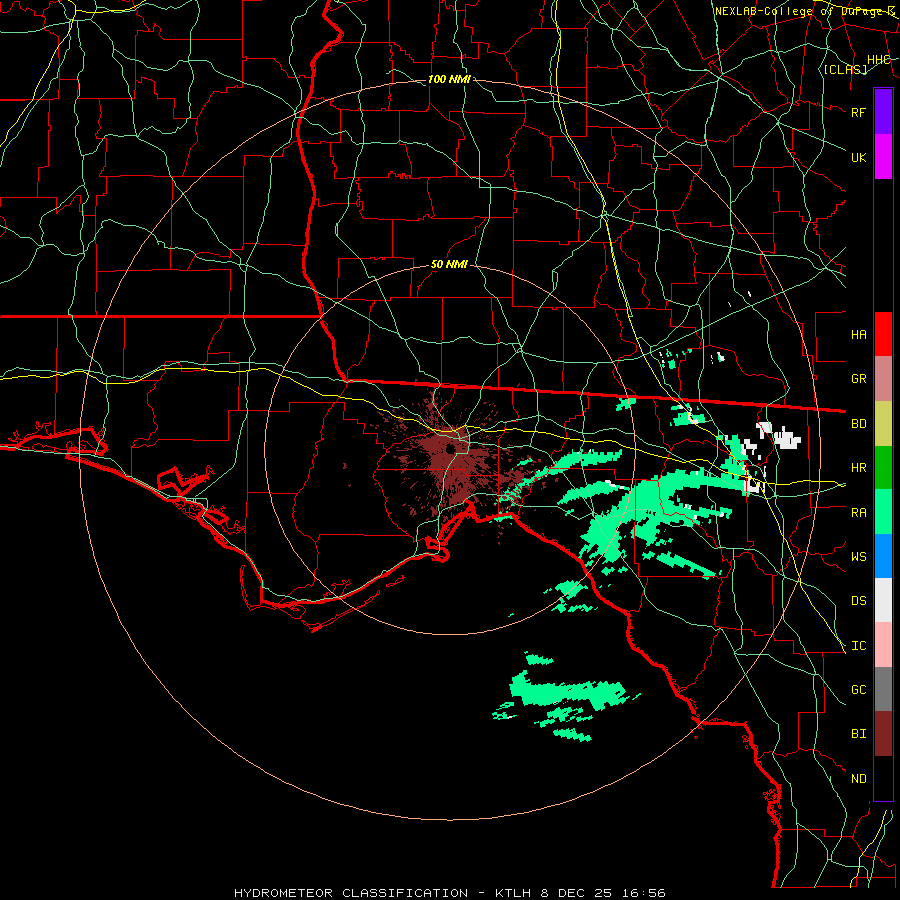900x900 pixels.
Task: Click the ND black legend swatch
Action: click(x=883, y=778)
